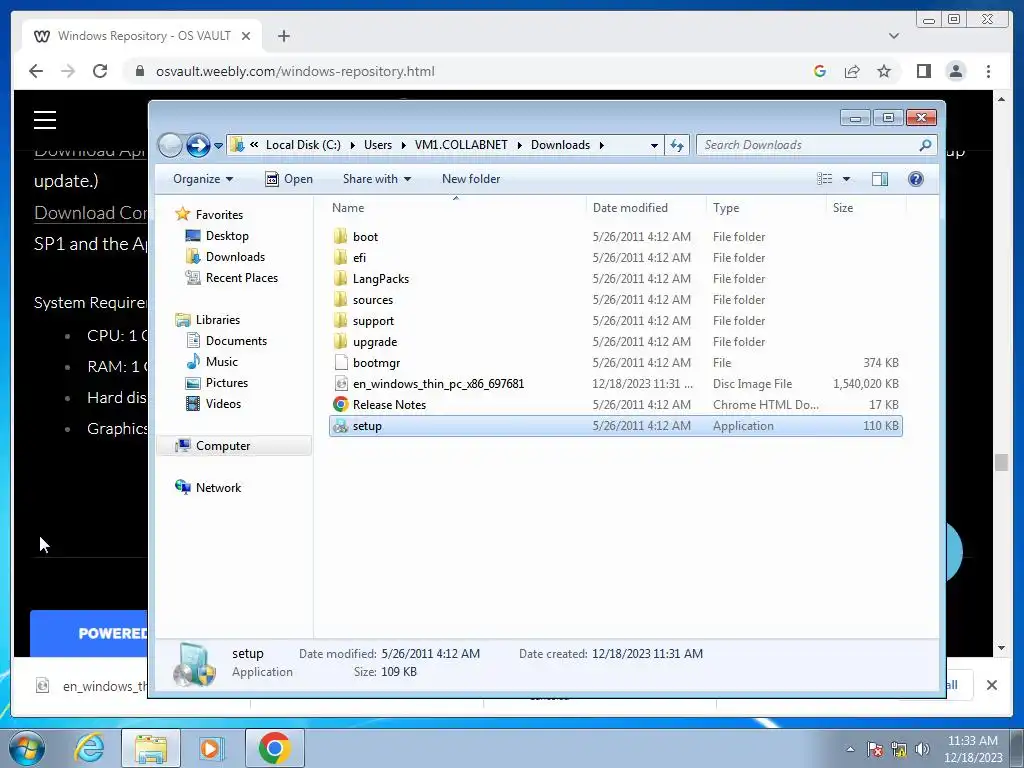
Task: Open Chrome three-dot menu
Action: pyautogui.click(x=988, y=71)
